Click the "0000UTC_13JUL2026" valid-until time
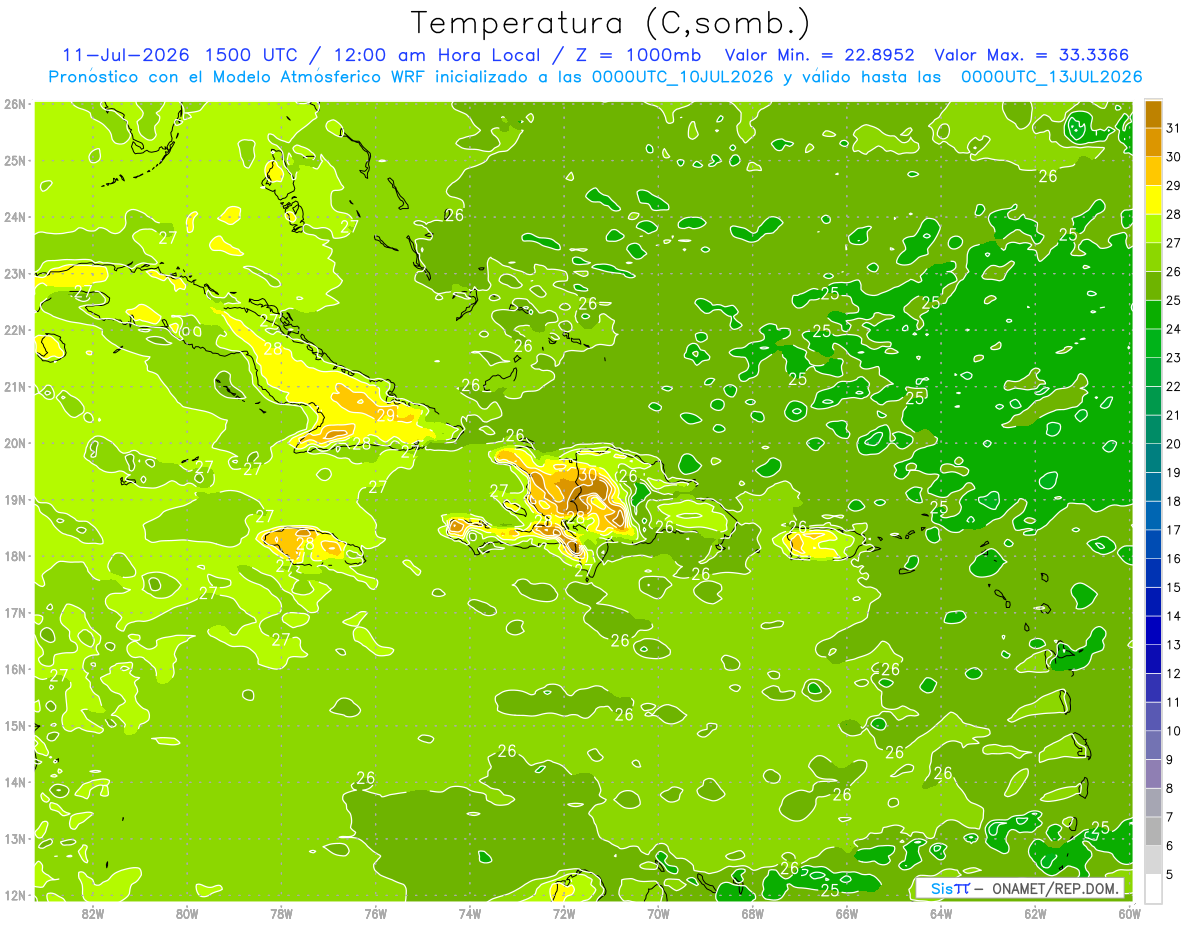This screenshot has height=927, width=1200. click(x=1052, y=76)
